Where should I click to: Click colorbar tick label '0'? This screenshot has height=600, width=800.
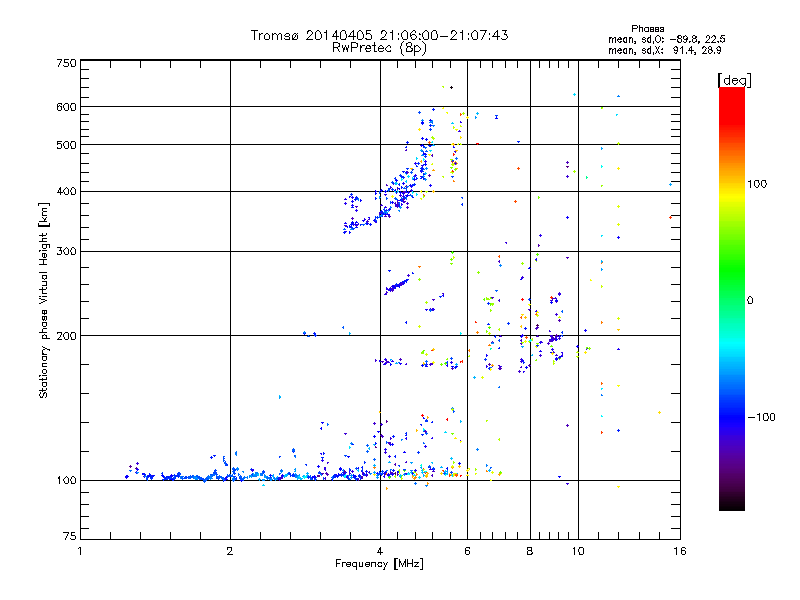750,301
